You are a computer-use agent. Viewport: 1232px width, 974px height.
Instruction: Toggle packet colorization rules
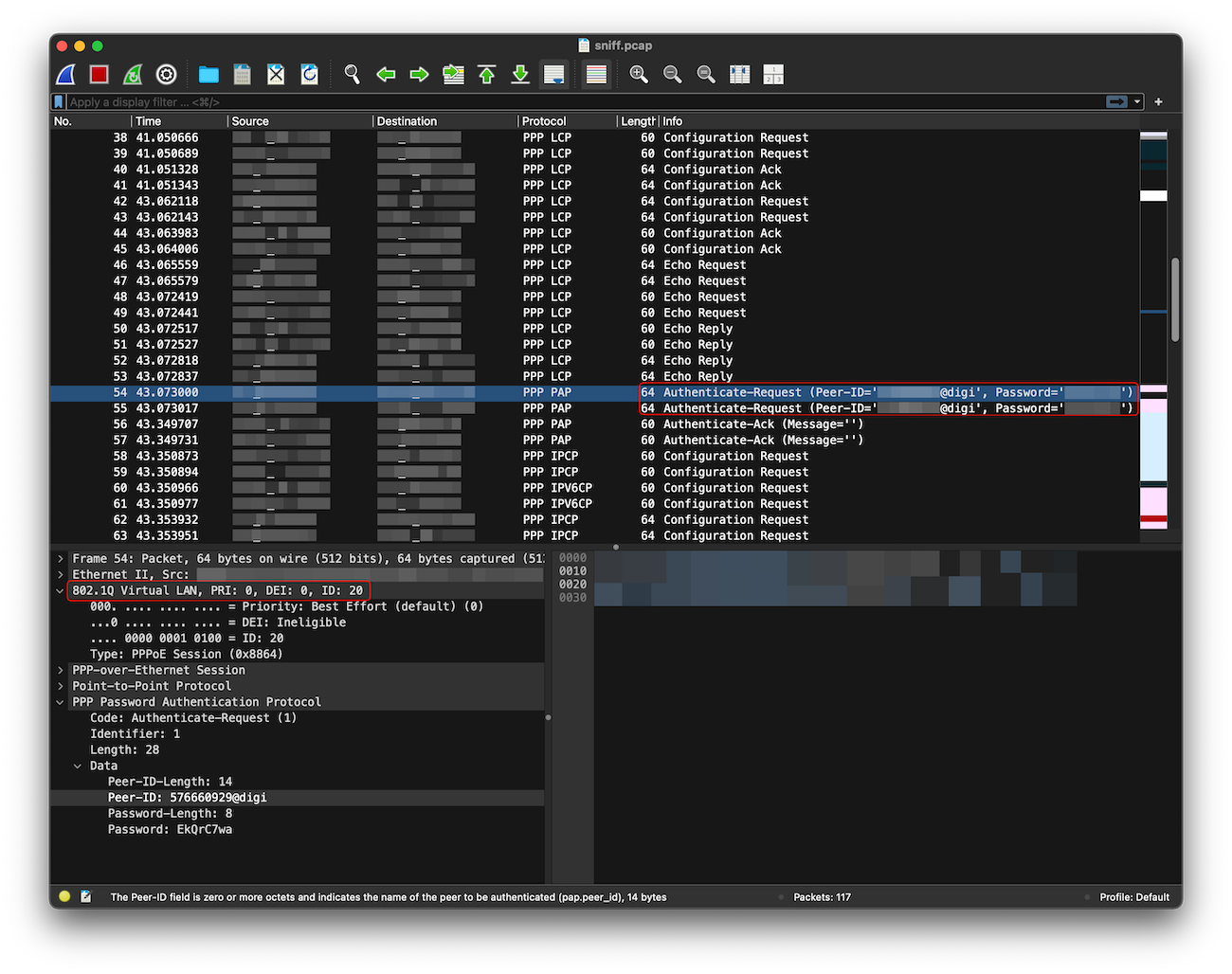(596, 75)
